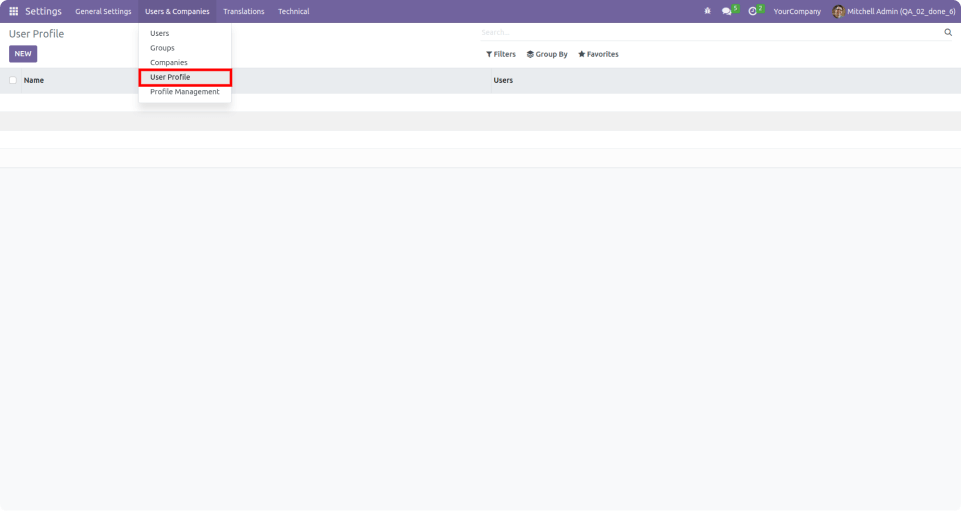The width and height of the screenshot is (961, 511).
Task: Click the YourCompany switcher
Action: (x=797, y=11)
